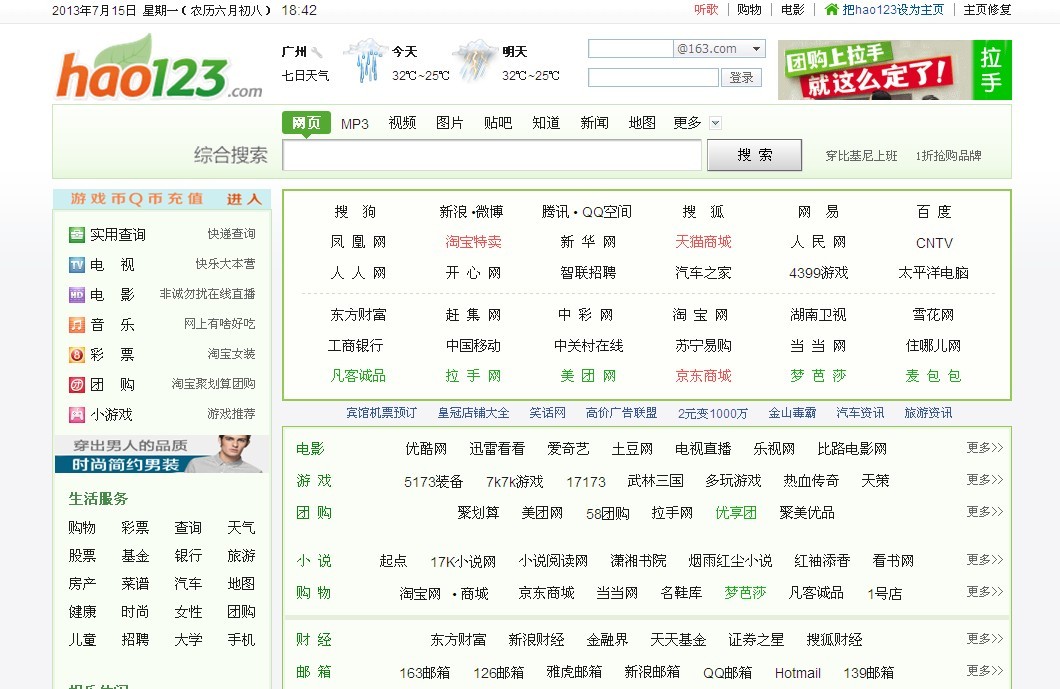The image size is (1060, 689).
Task: Click the game icon beside 小游戏
Action: click(x=76, y=414)
